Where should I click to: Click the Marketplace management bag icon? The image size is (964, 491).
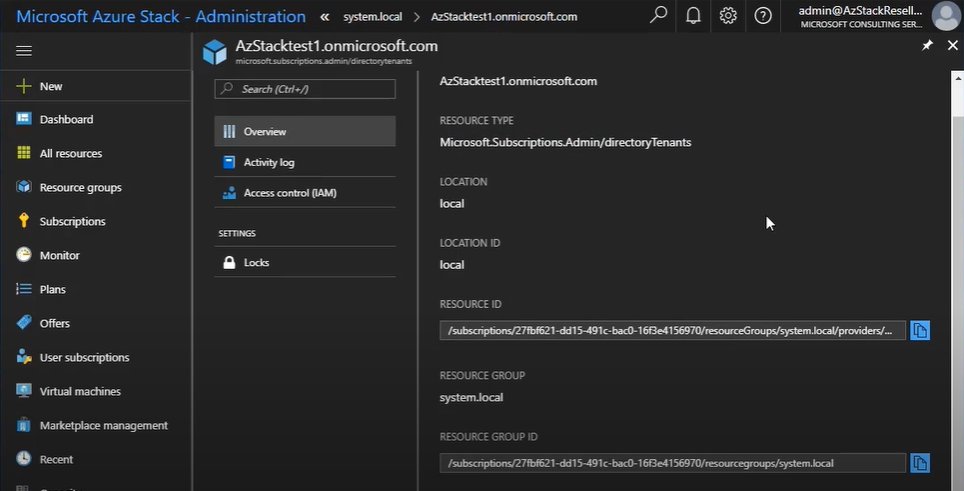click(23, 425)
